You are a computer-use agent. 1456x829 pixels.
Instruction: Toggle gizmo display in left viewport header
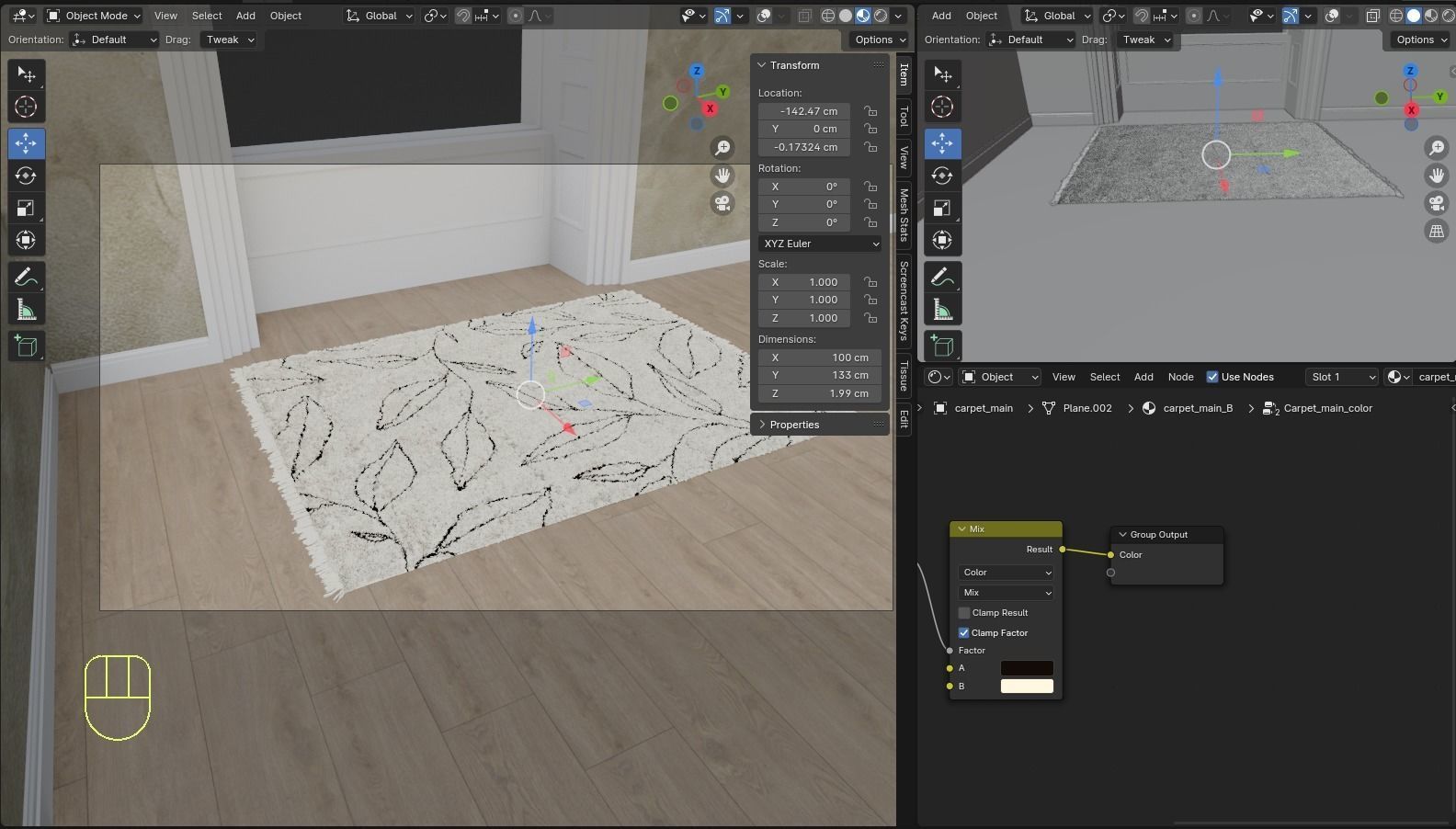tap(722, 16)
